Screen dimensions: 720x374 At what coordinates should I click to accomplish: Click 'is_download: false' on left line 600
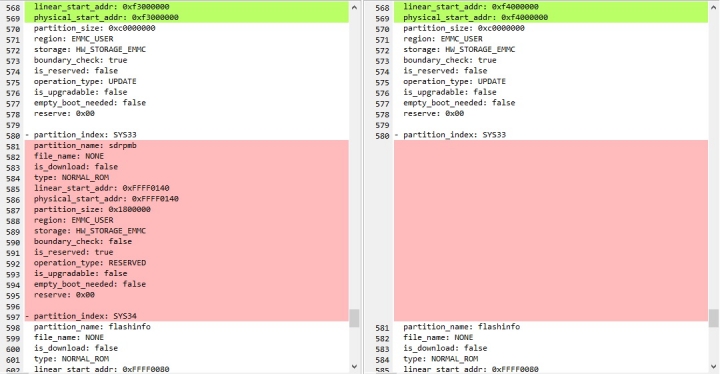76,348
